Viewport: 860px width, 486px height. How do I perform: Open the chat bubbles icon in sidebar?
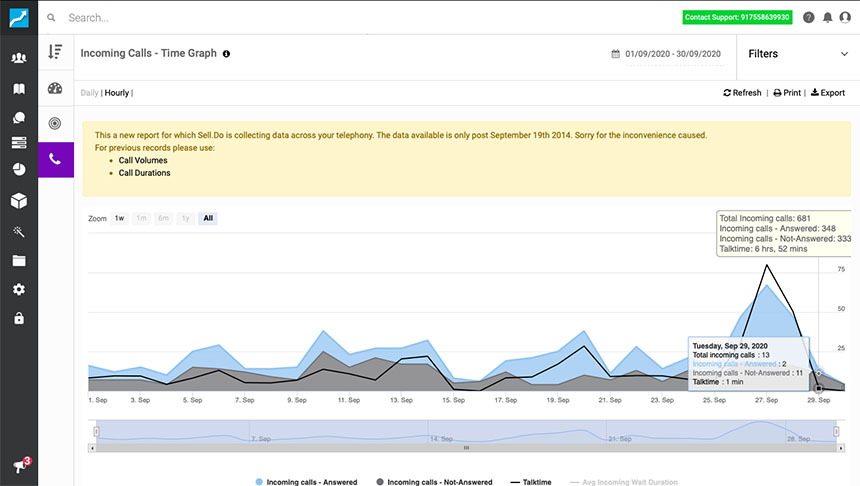click(x=19, y=117)
